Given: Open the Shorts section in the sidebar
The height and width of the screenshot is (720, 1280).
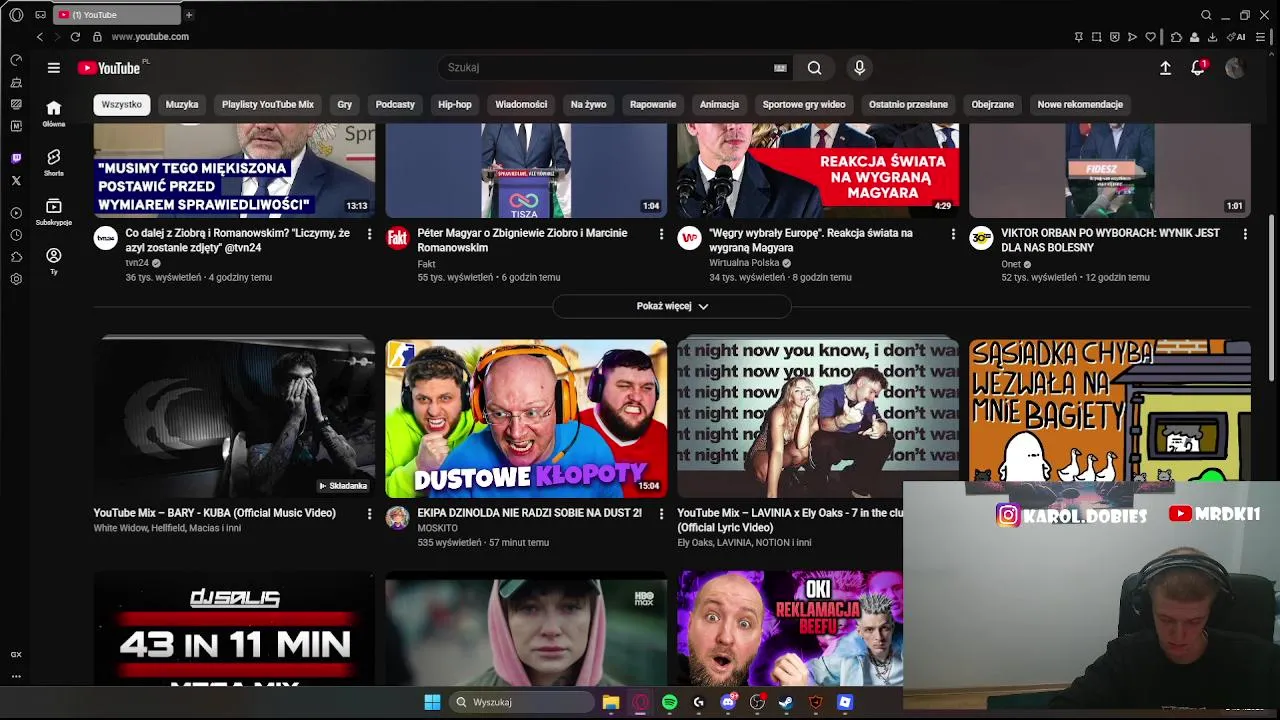Looking at the screenshot, I should coord(54,162).
